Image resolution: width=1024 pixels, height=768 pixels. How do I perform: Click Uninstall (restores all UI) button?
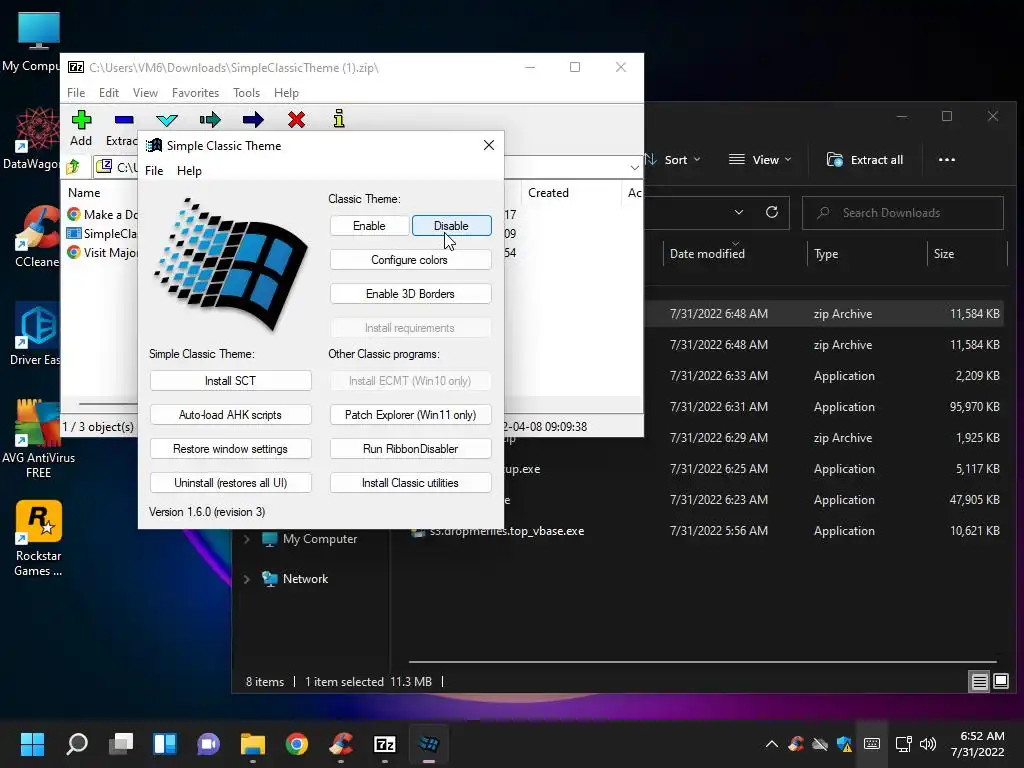(x=231, y=483)
